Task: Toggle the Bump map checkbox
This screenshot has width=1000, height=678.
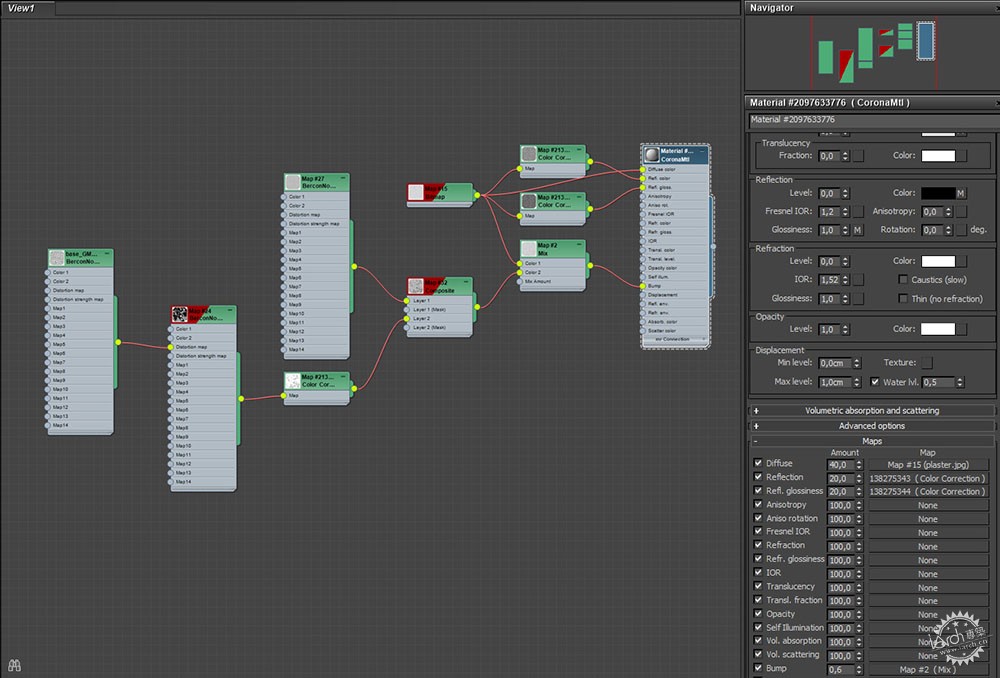Action: coord(758,668)
